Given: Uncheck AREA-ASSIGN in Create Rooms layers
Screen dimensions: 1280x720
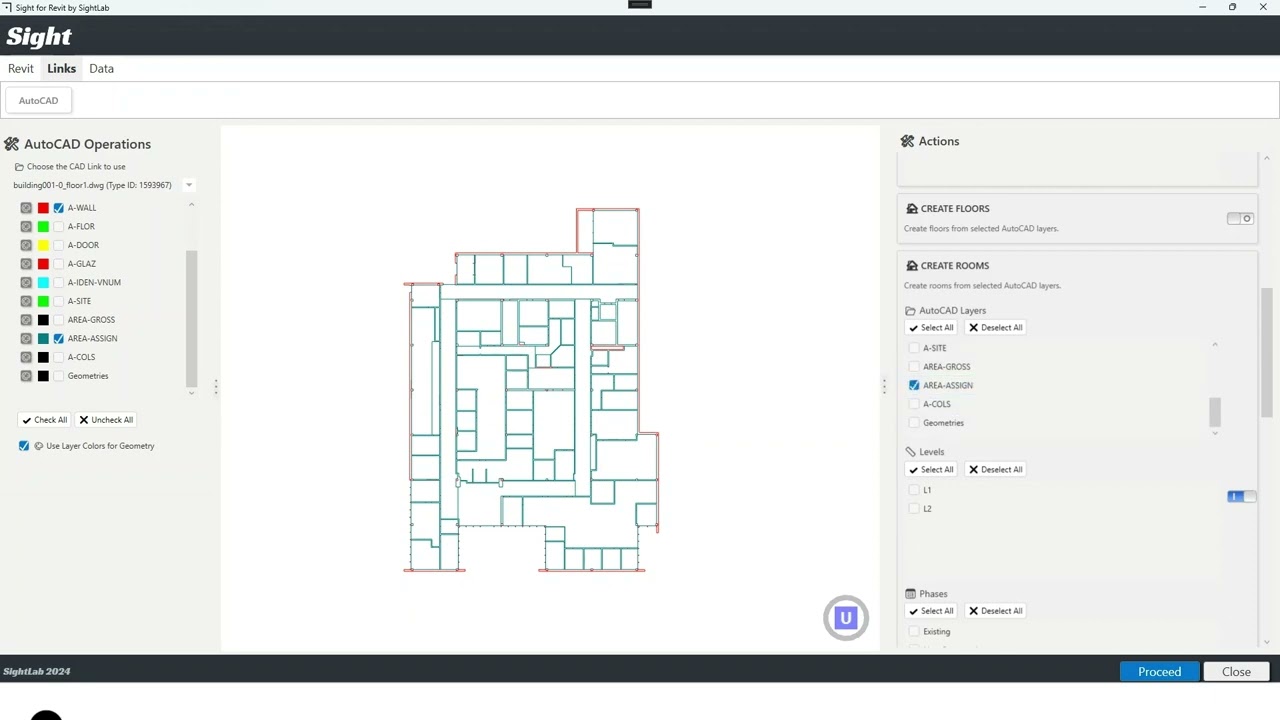Looking at the screenshot, I should coord(914,386).
